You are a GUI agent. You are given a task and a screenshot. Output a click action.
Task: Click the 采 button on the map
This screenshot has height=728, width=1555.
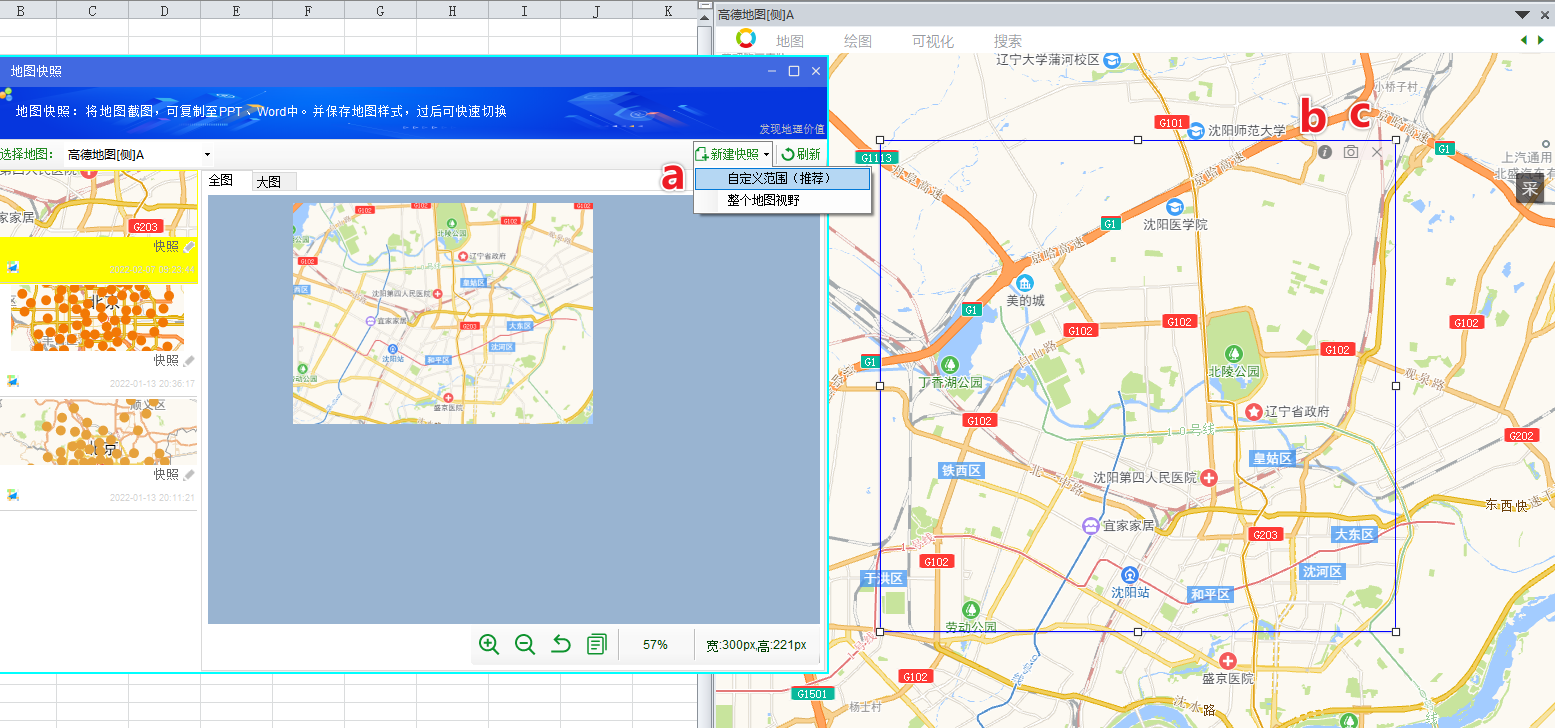click(1530, 188)
